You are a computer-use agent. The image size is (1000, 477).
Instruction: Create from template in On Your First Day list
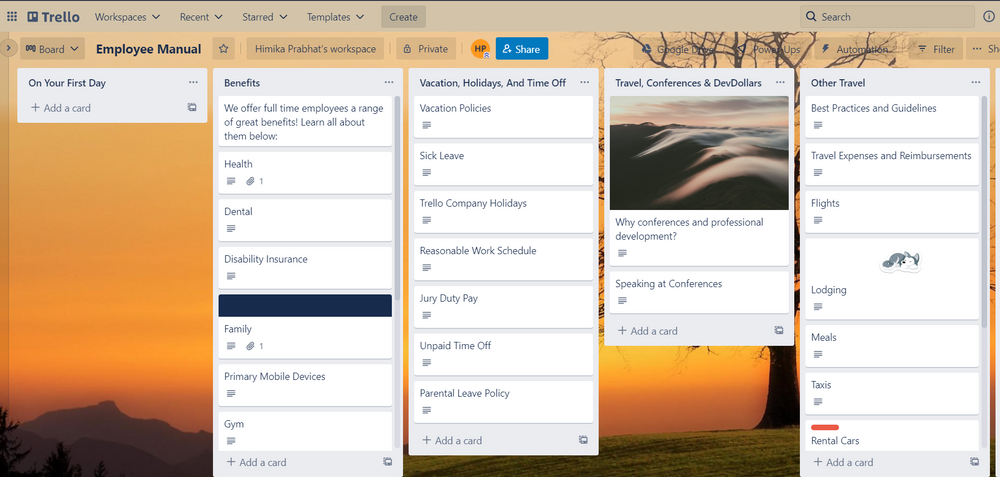point(192,107)
